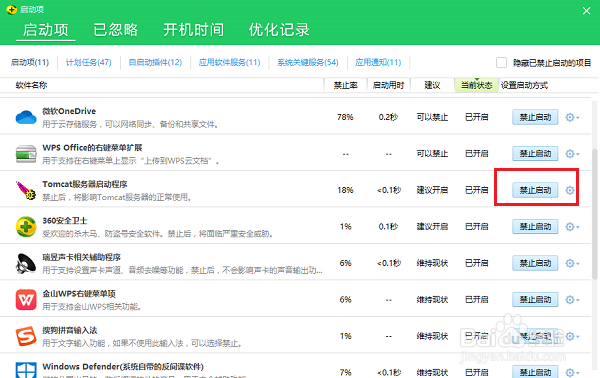Click the 瑞昱声卡 speaker icon
Screen dimensions: 600x378
pyautogui.click(x=26, y=263)
